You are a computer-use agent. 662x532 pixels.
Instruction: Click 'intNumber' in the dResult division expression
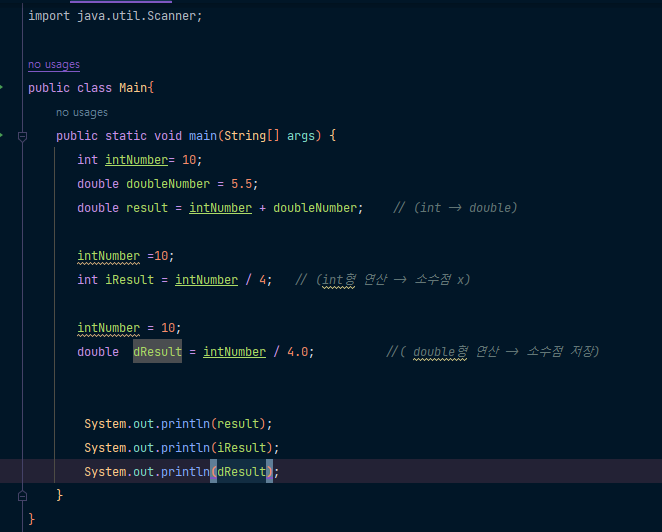(234, 352)
